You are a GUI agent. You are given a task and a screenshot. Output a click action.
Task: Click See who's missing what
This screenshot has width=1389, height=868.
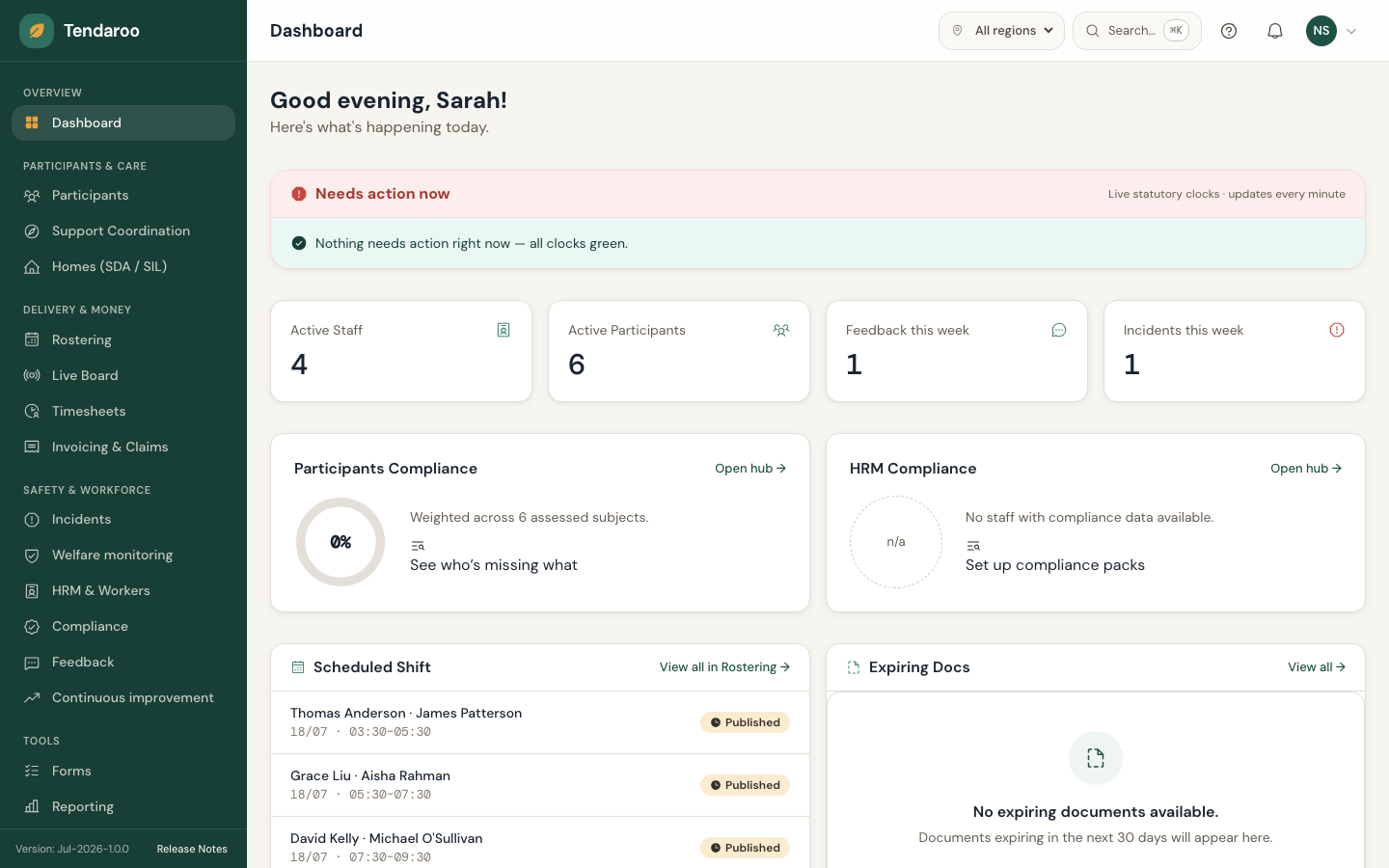(494, 565)
